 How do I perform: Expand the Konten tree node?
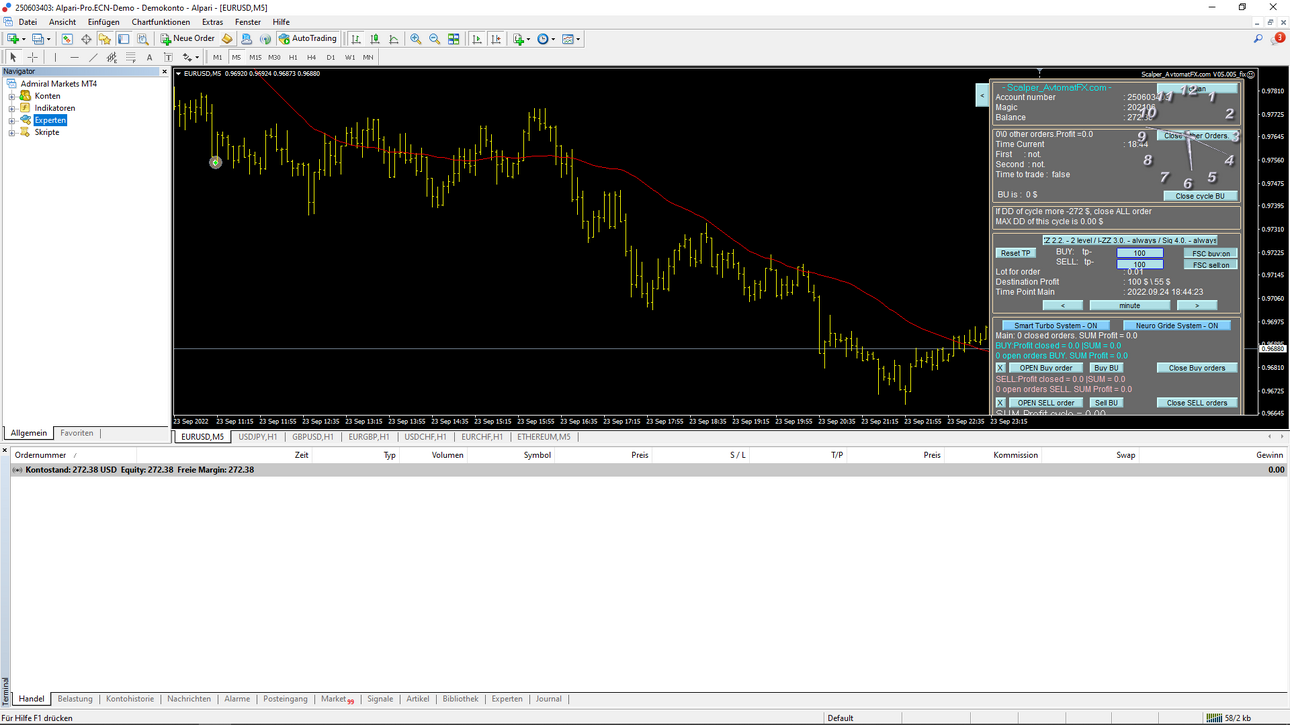point(12,96)
